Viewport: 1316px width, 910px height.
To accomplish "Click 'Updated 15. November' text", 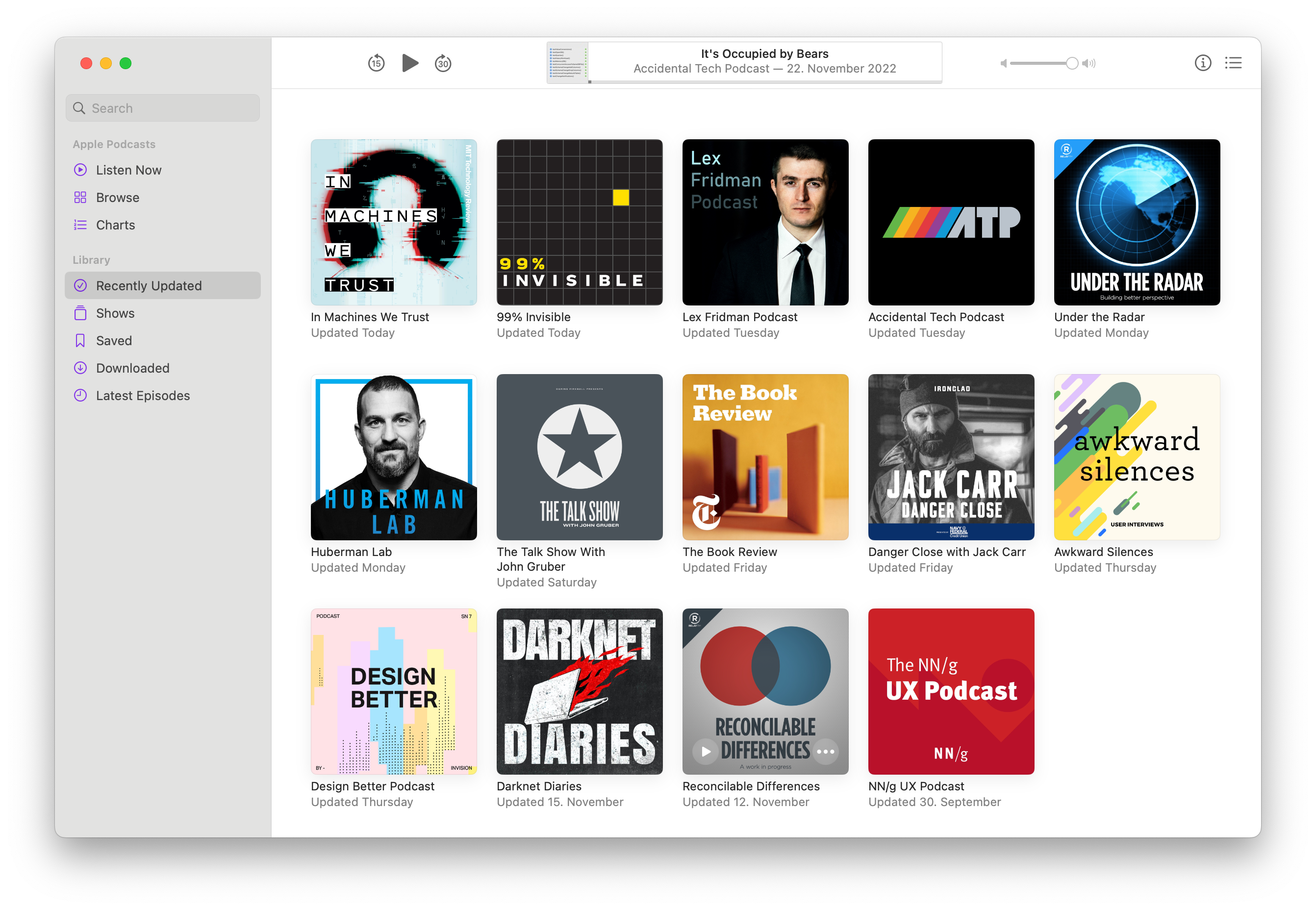I will click(x=560, y=802).
